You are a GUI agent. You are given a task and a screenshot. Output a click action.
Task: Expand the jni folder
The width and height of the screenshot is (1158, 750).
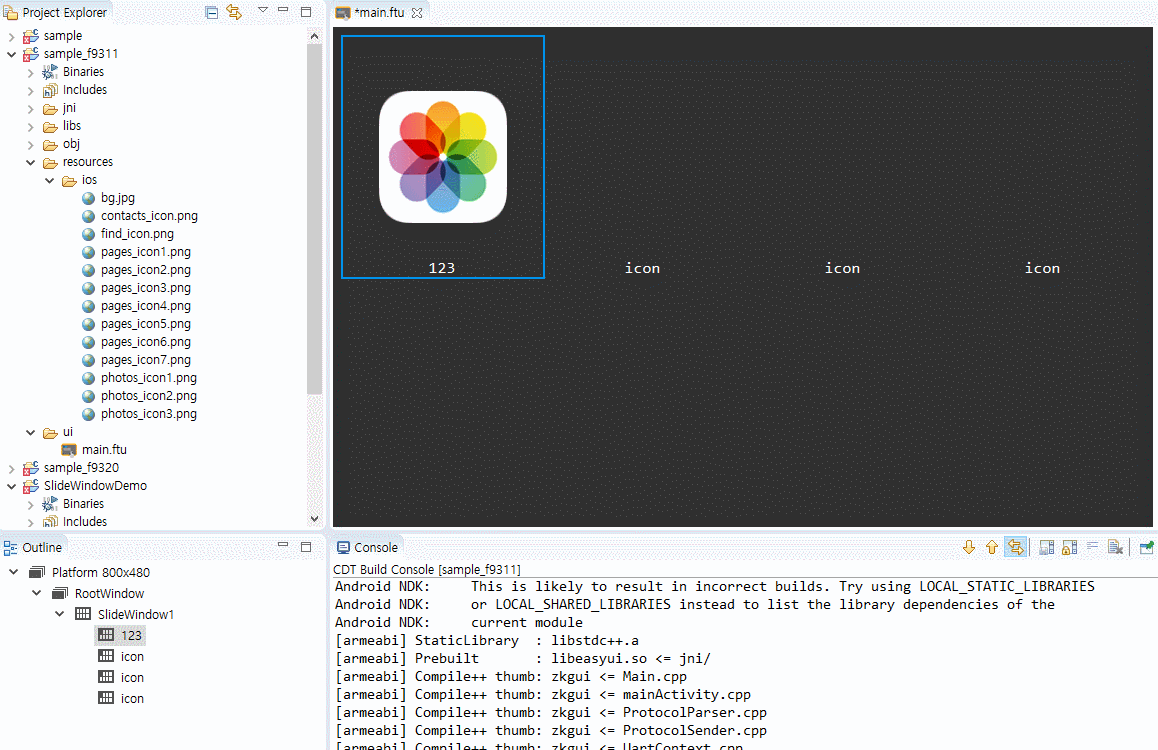point(30,109)
